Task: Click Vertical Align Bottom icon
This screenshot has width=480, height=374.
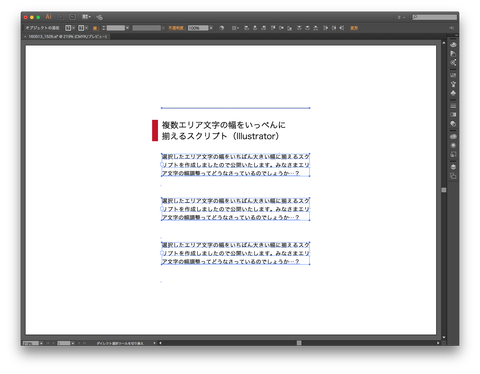Action: pyautogui.click(x=290, y=28)
